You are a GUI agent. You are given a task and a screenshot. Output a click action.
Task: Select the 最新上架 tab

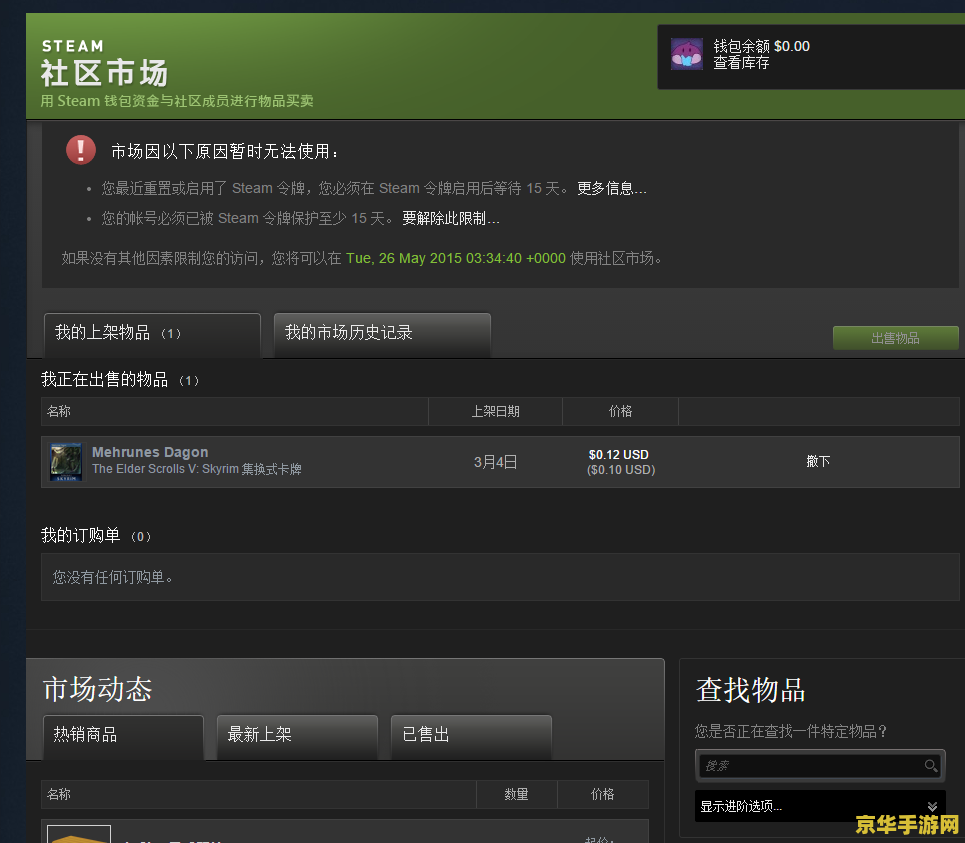coord(297,736)
